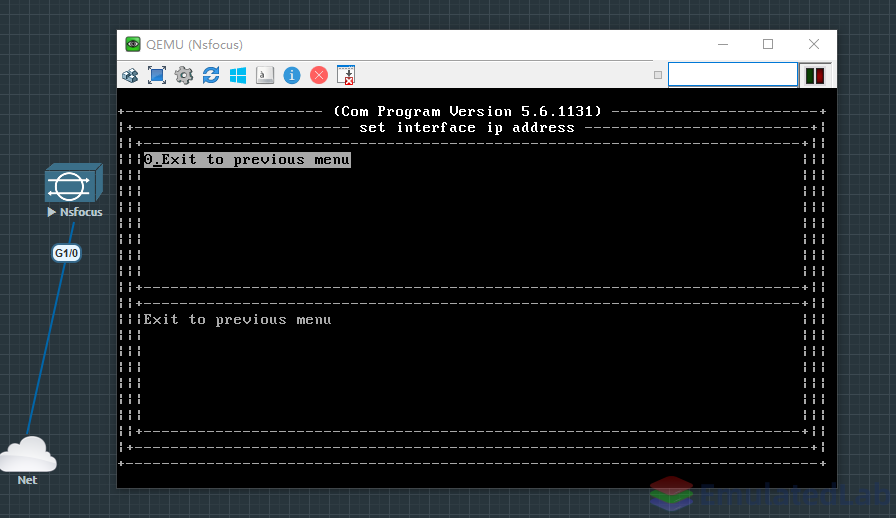Click the blue refresh arrows icon
896x518 pixels.
click(x=211, y=75)
